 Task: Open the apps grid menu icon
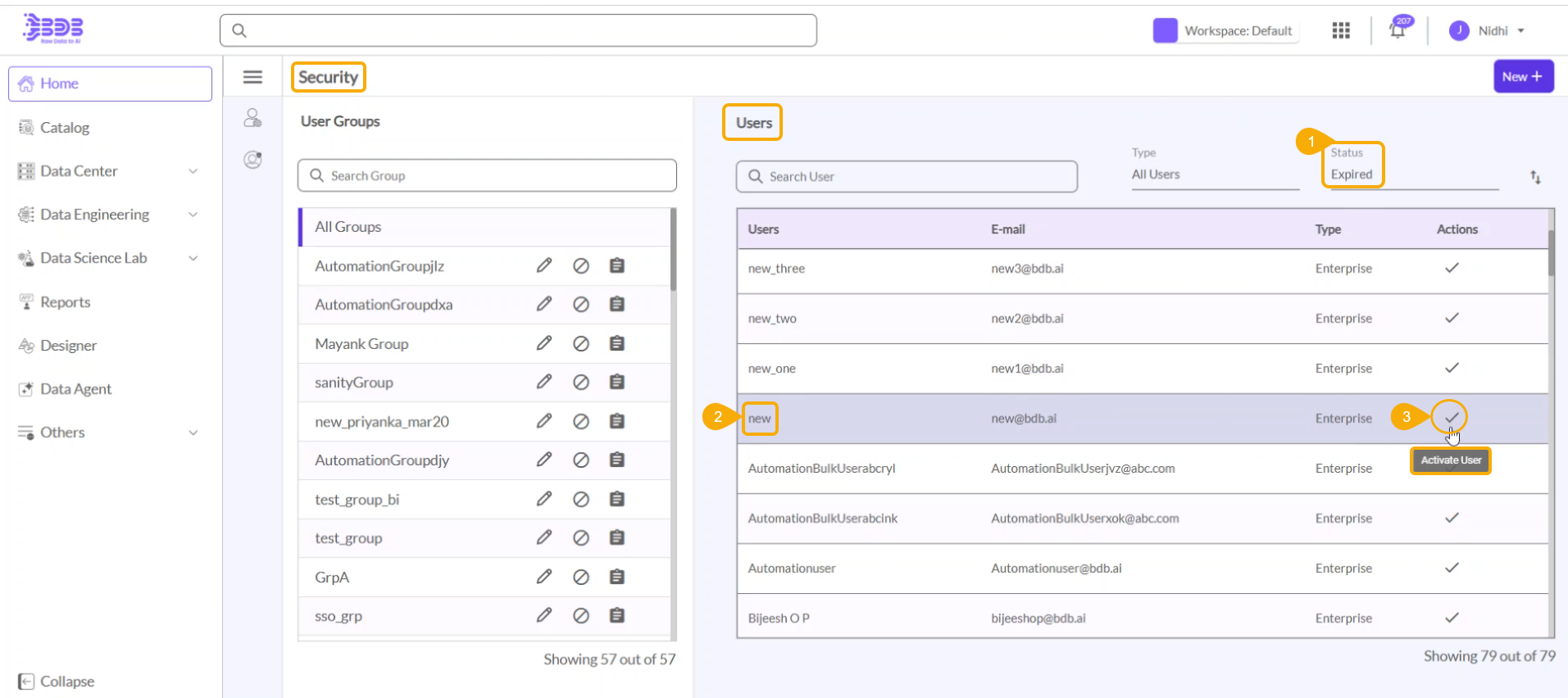tap(1341, 30)
